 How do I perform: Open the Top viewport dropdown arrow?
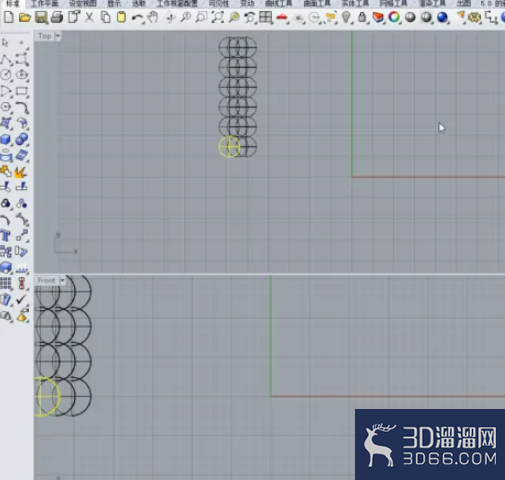pyautogui.click(x=57, y=36)
